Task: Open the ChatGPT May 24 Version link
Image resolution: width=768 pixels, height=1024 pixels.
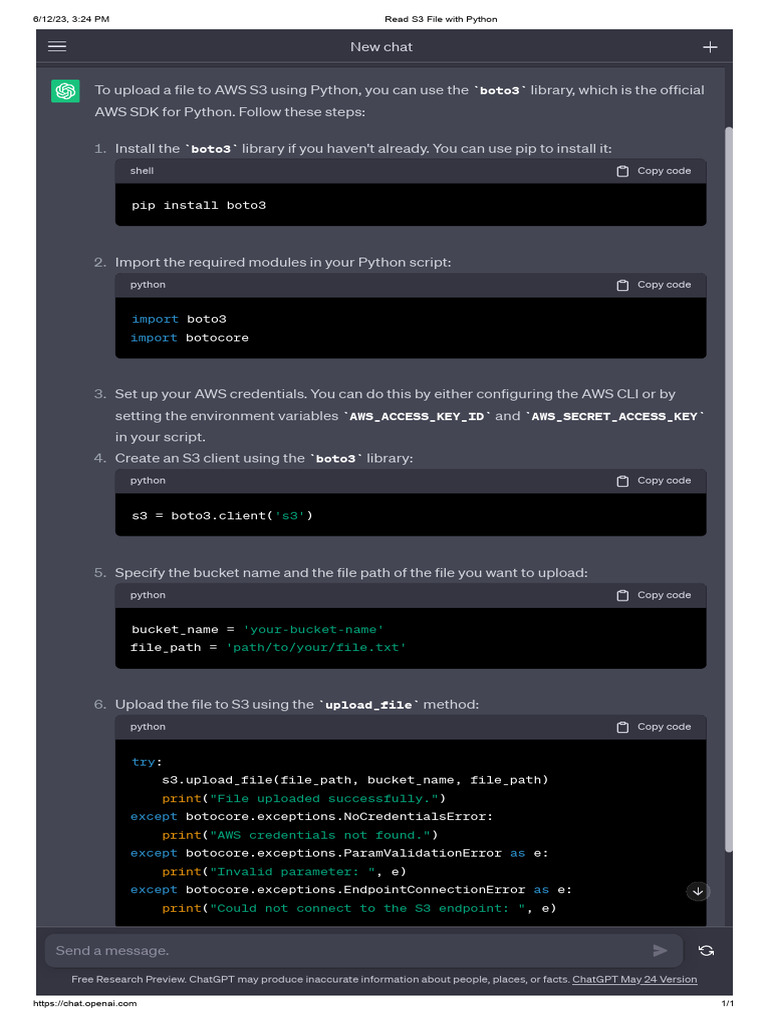Action: coord(634,980)
